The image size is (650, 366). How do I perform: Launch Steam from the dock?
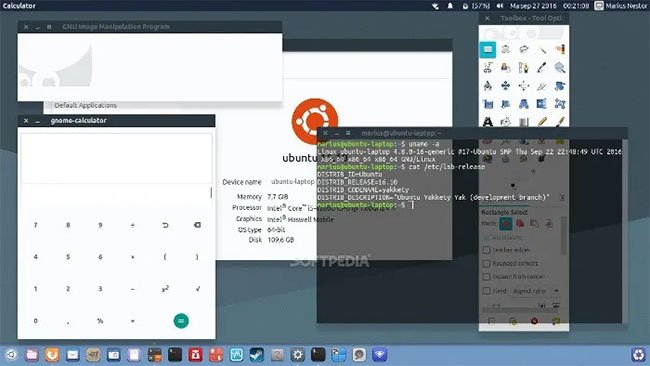click(x=257, y=355)
